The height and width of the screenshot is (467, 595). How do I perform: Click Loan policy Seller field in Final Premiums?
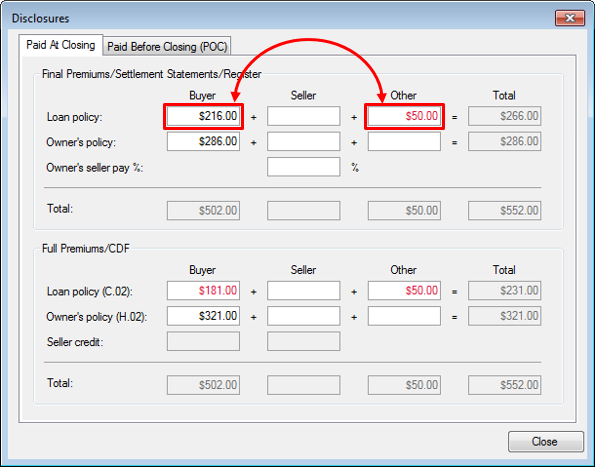tap(304, 116)
